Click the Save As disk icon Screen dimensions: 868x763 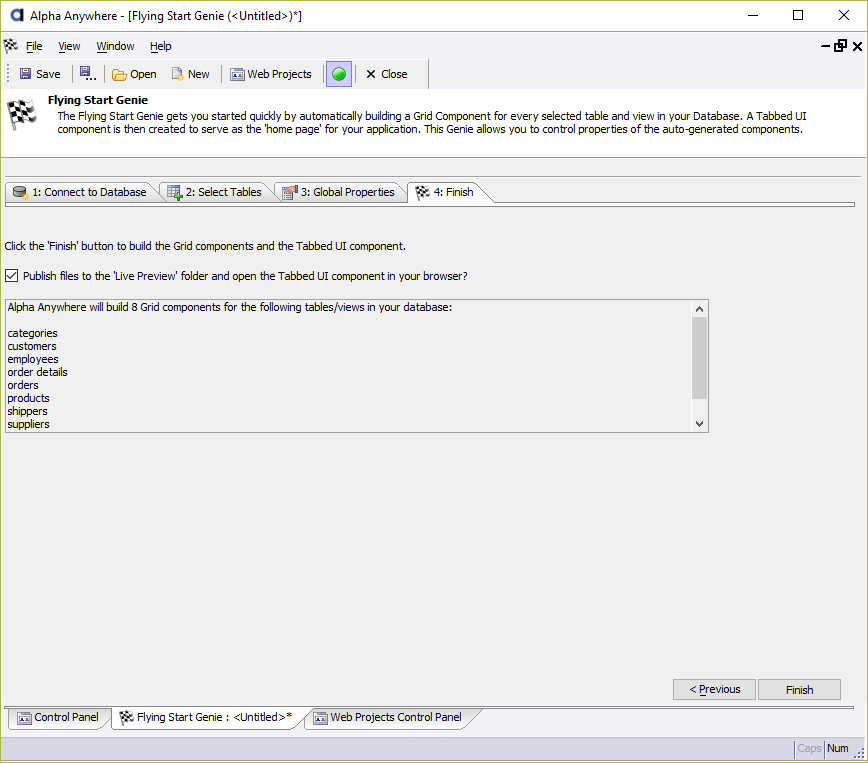pos(87,74)
